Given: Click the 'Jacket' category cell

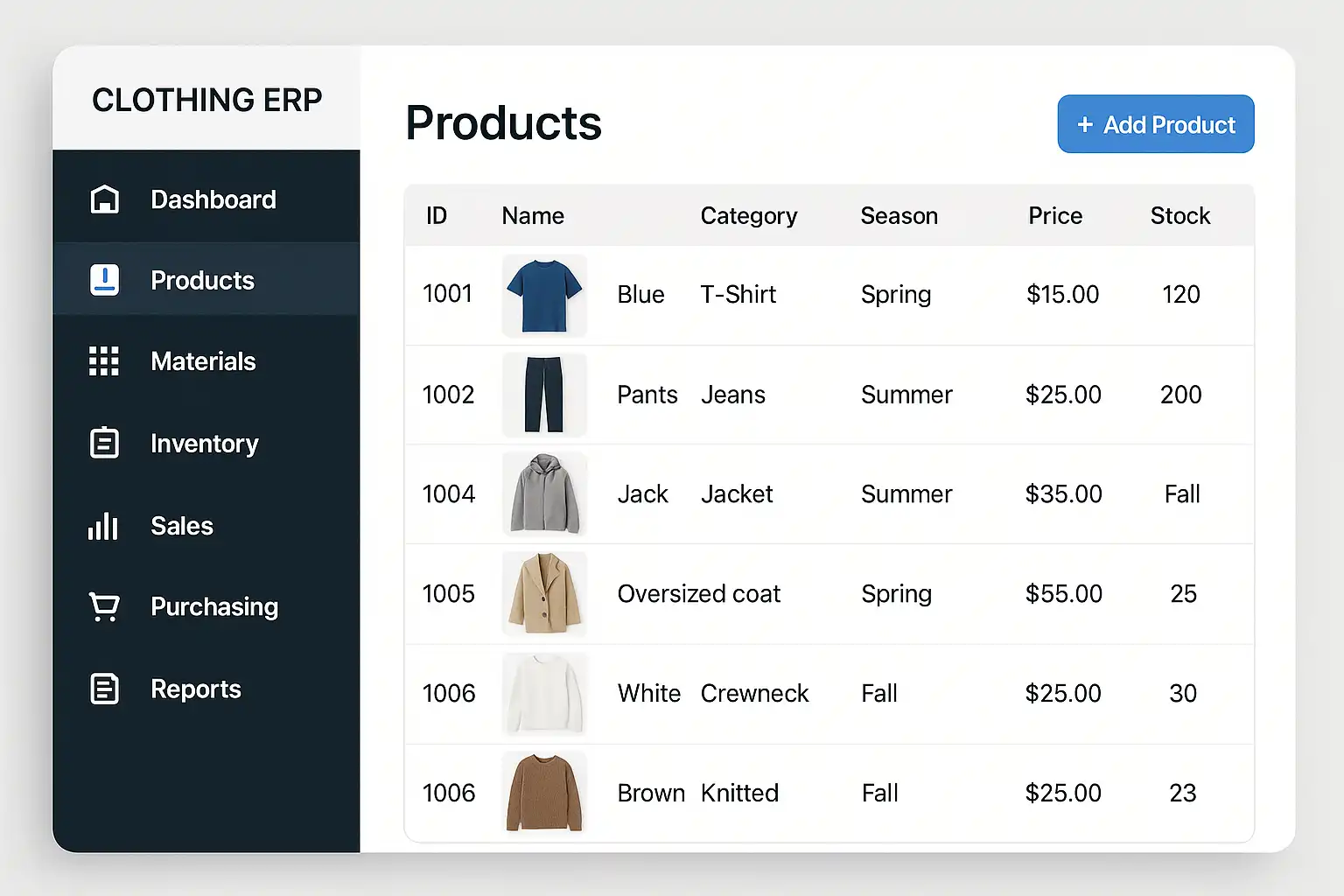Looking at the screenshot, I should [737, 493].
